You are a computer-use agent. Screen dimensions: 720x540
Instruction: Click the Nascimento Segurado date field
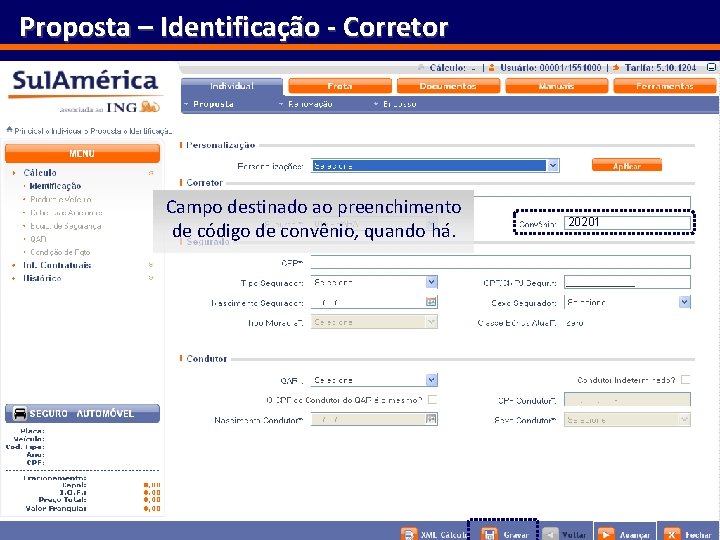368,302
